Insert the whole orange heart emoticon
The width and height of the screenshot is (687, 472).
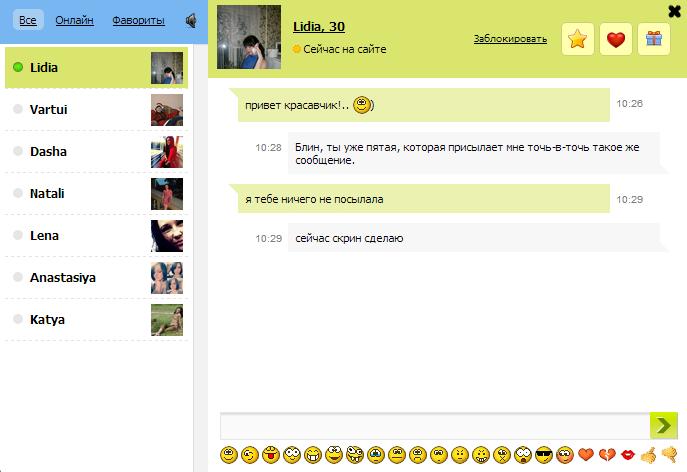pos(586,455)
